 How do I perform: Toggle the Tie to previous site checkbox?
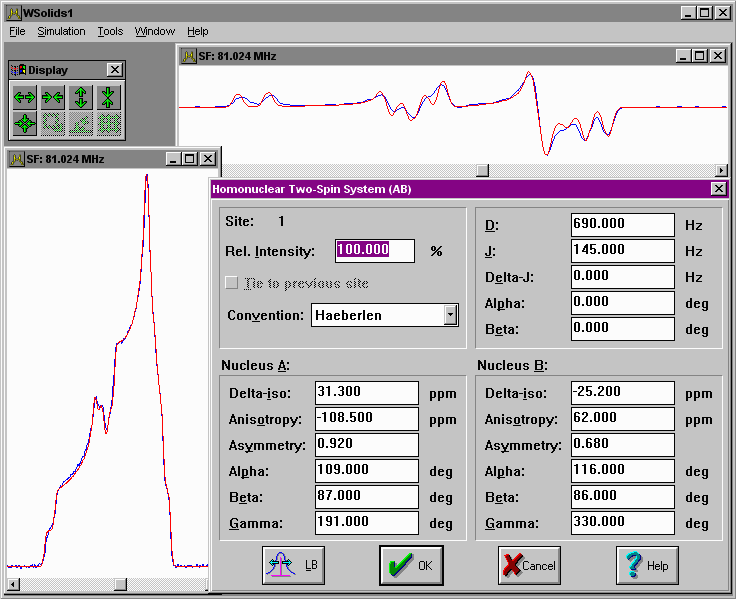coord(232,283)
